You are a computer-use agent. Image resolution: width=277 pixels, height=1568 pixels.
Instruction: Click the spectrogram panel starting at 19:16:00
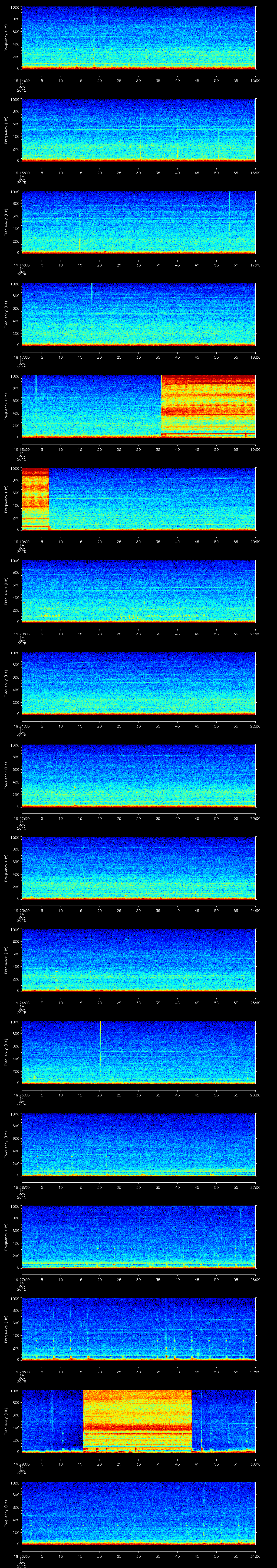(138, 222)
